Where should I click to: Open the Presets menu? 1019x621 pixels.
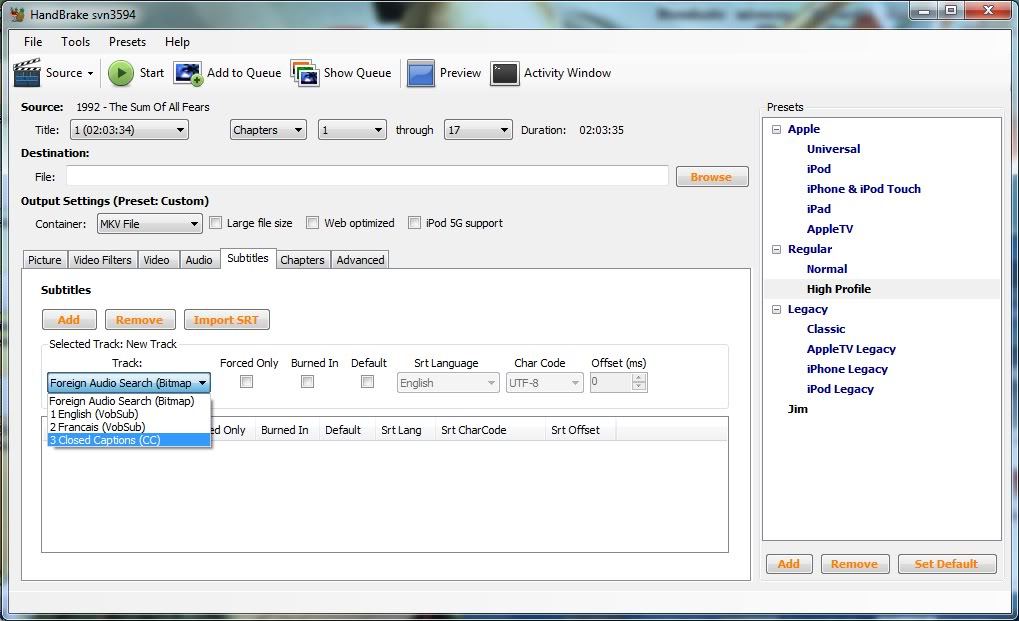(x=127, y=42)
